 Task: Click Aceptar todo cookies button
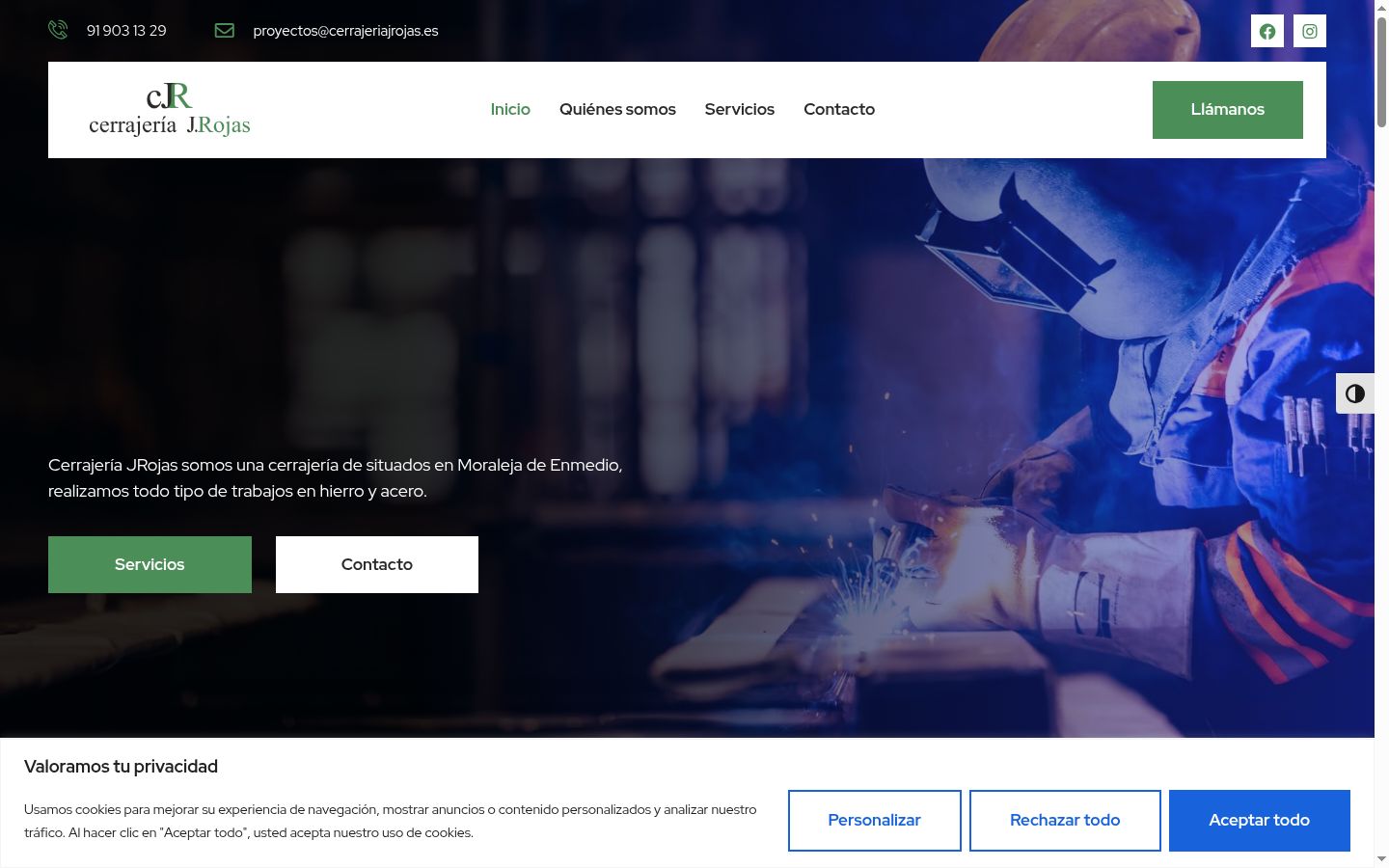(x=1260, y=821)
